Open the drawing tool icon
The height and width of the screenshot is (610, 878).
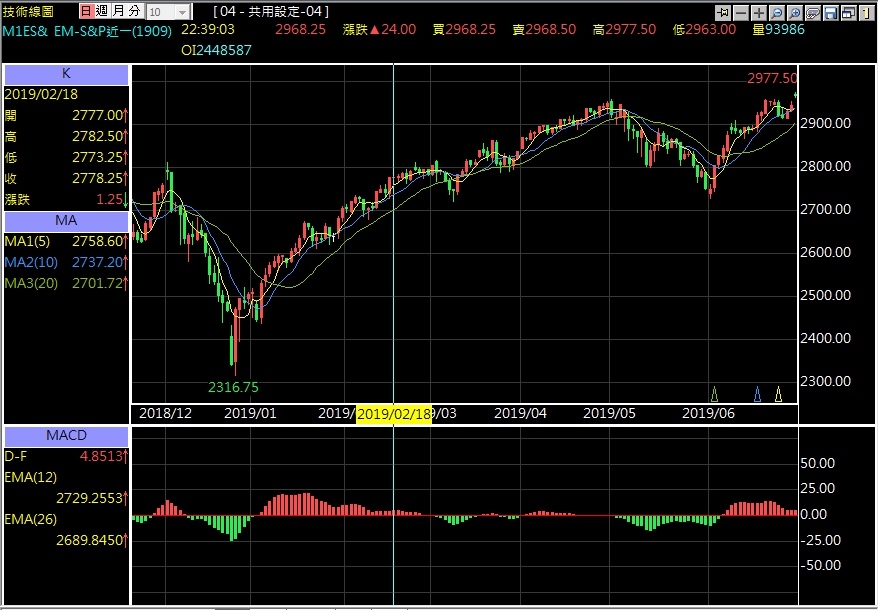pos(812,12)
